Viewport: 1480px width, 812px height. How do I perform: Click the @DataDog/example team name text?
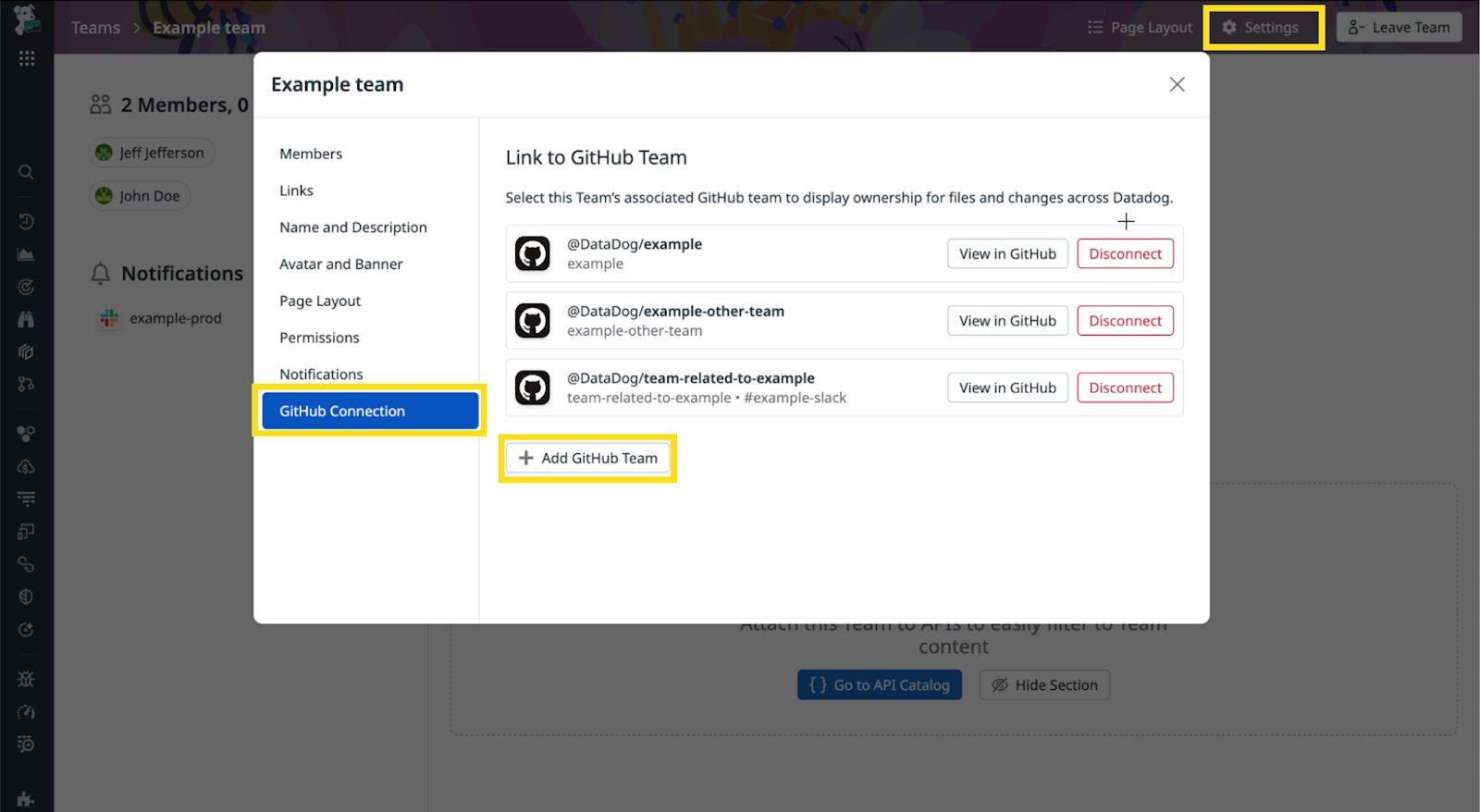click(635, 244)
